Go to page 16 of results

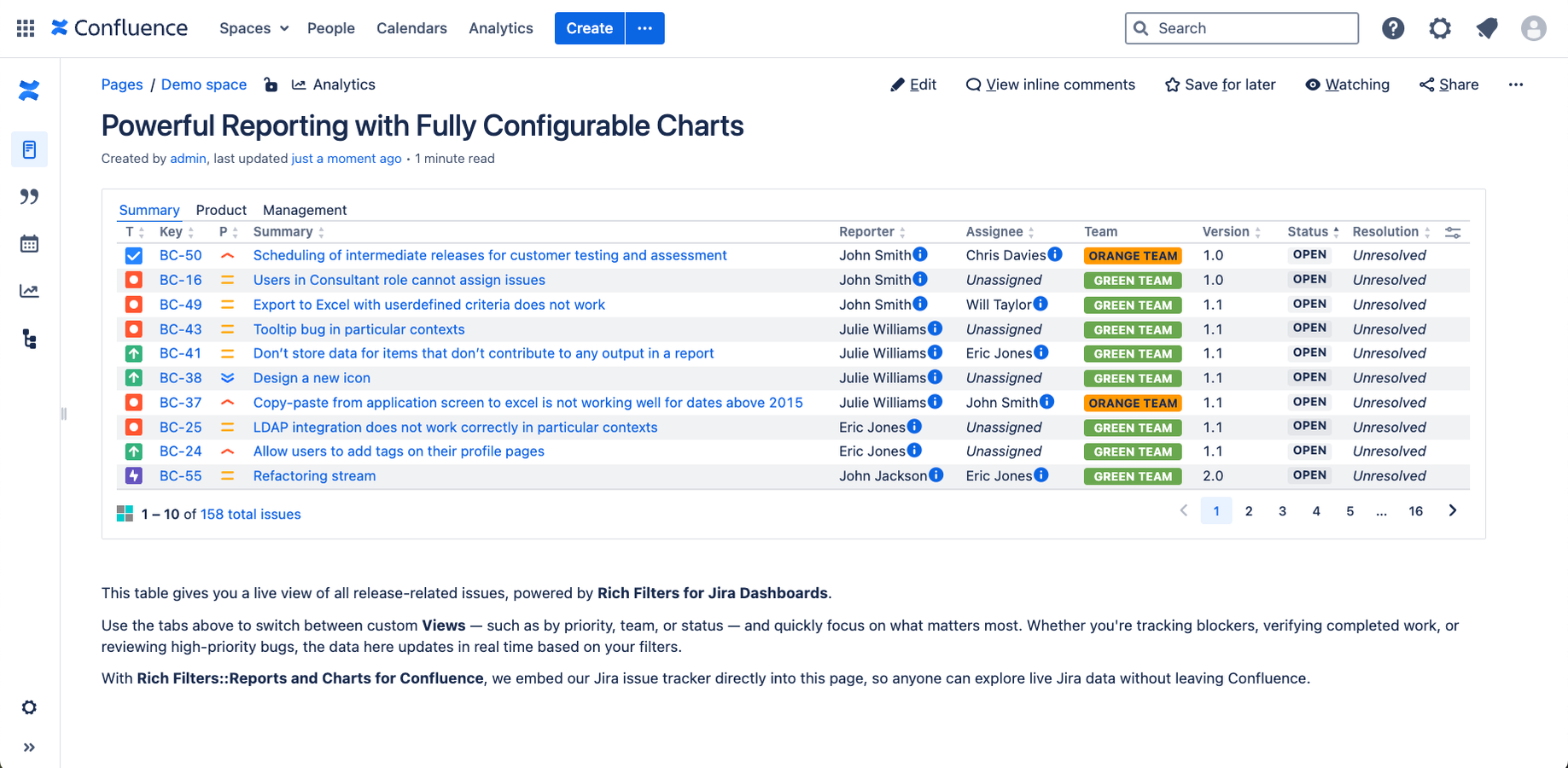pos(1415,511)
